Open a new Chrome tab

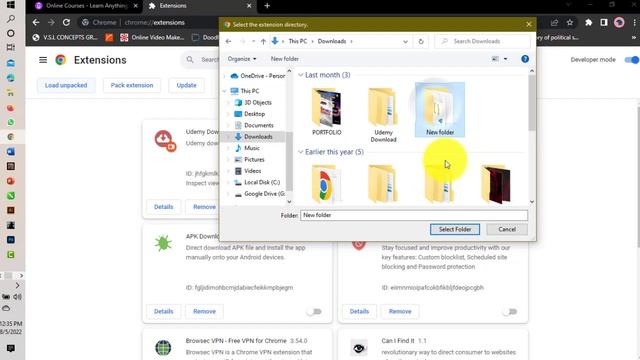pyautogui.click(x=267, y=6)
